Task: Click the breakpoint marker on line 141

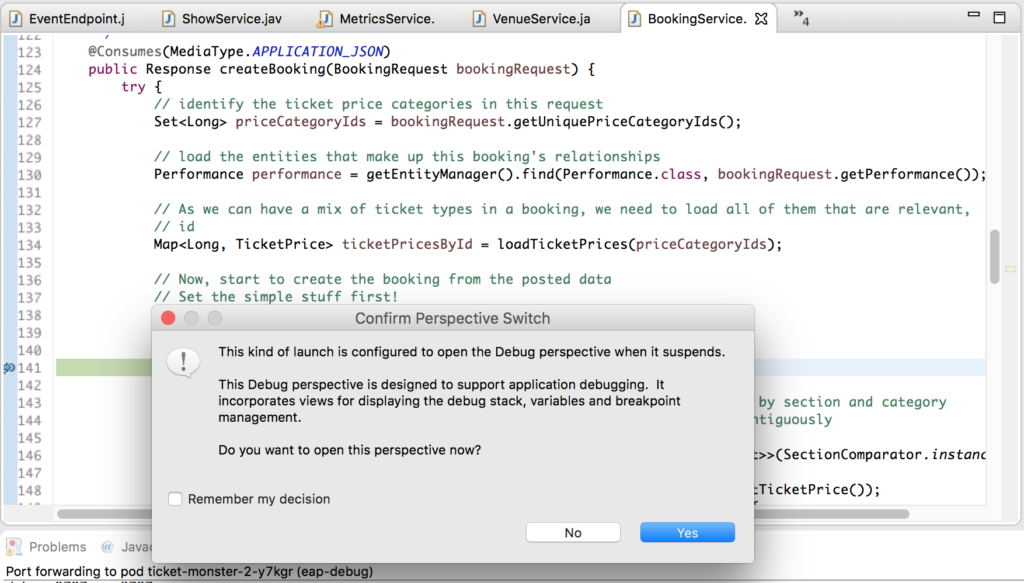Action: click(9, 368)
